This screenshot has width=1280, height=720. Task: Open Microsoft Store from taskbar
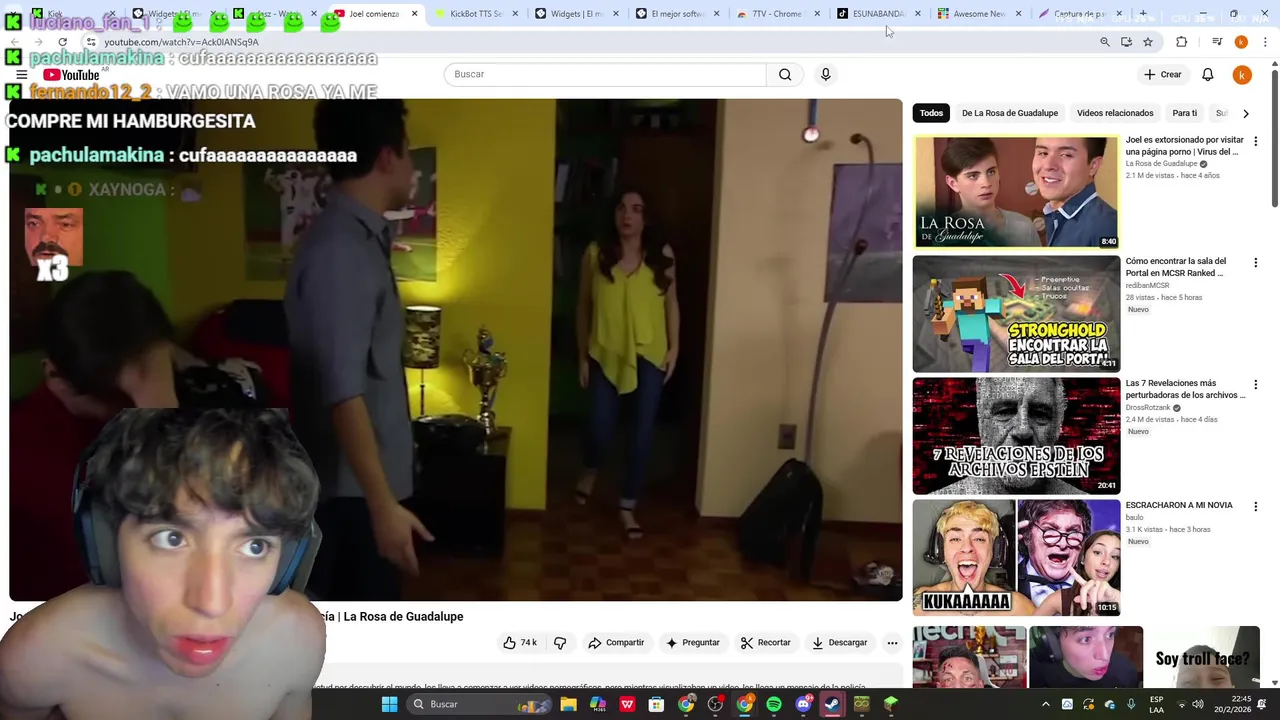pyautogui.click(x=656, y=704)
